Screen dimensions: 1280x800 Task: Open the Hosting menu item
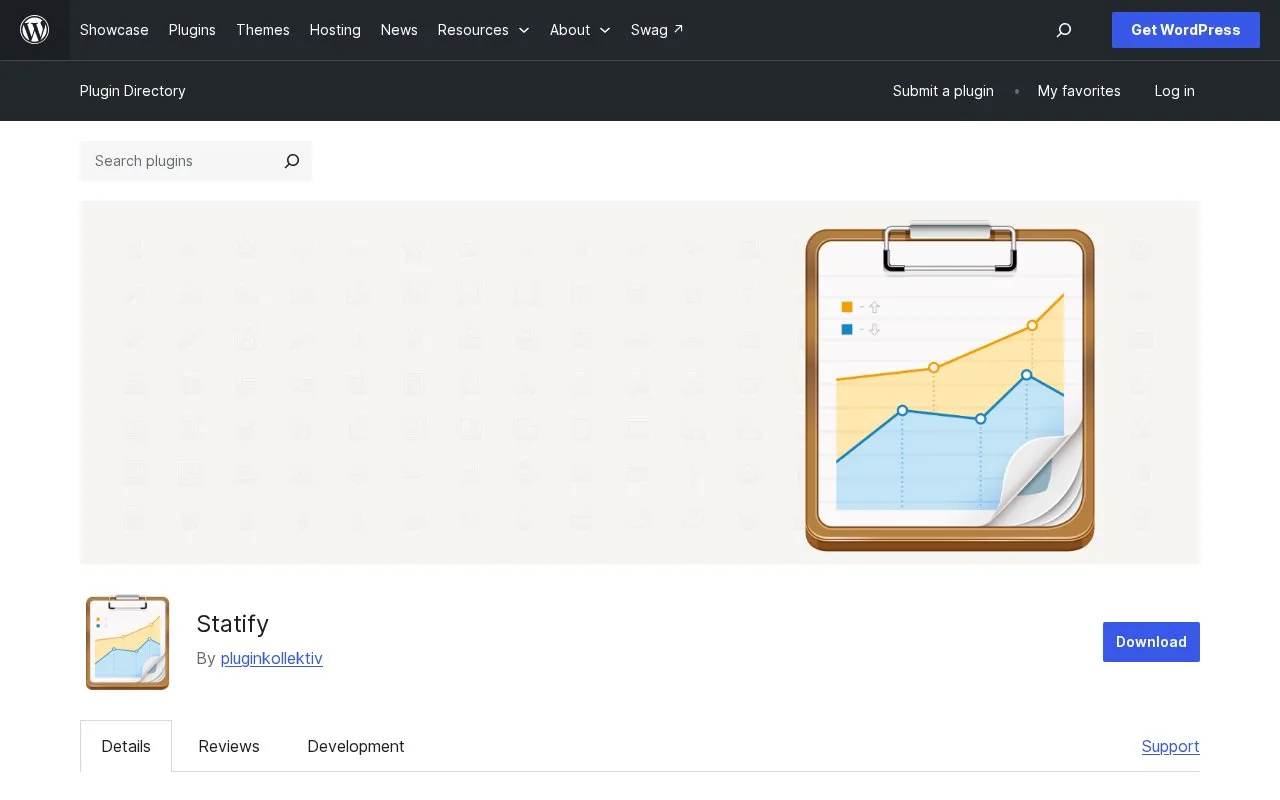[335, 30]
